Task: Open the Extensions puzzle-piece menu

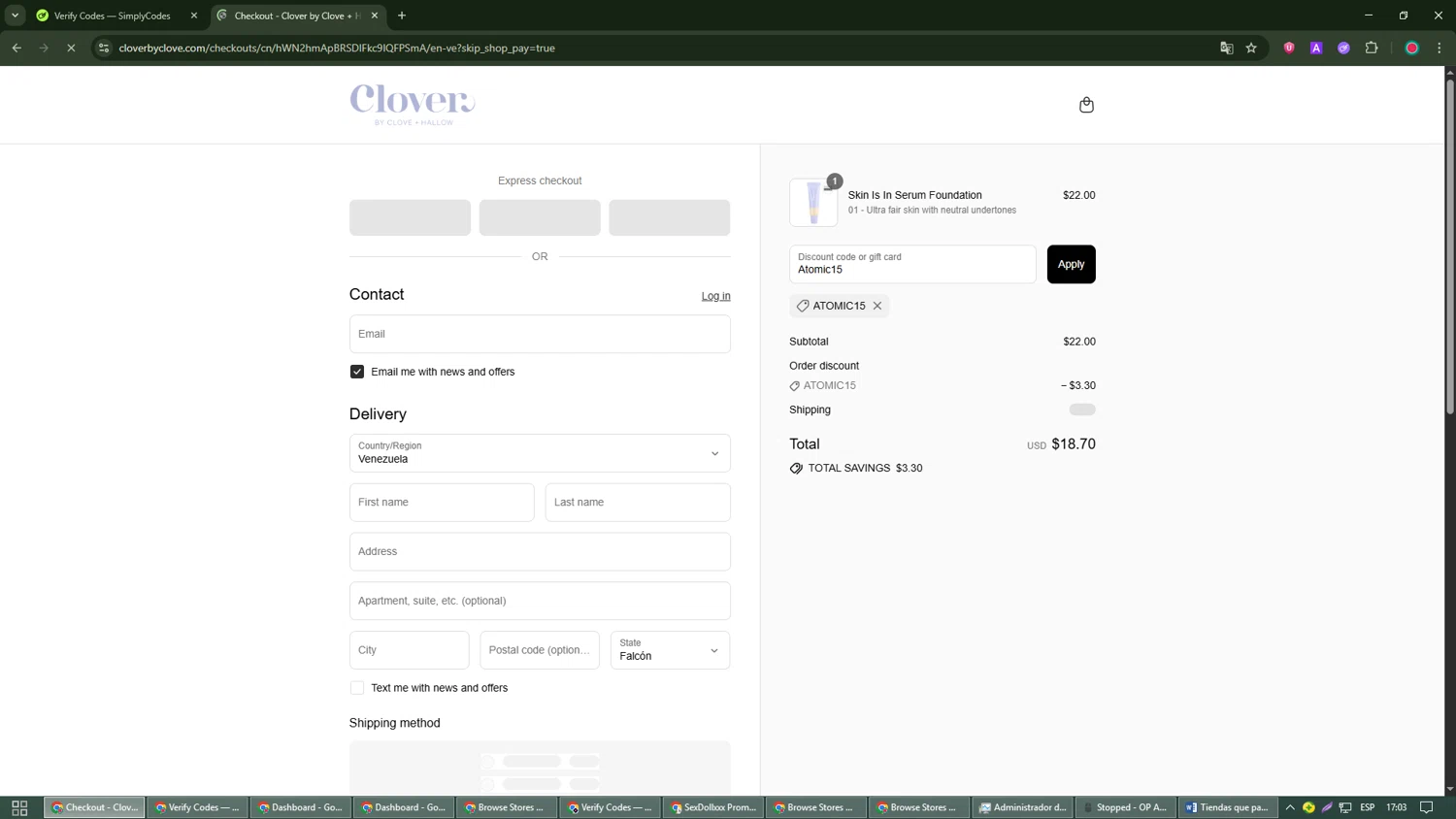Action: 1372,48
